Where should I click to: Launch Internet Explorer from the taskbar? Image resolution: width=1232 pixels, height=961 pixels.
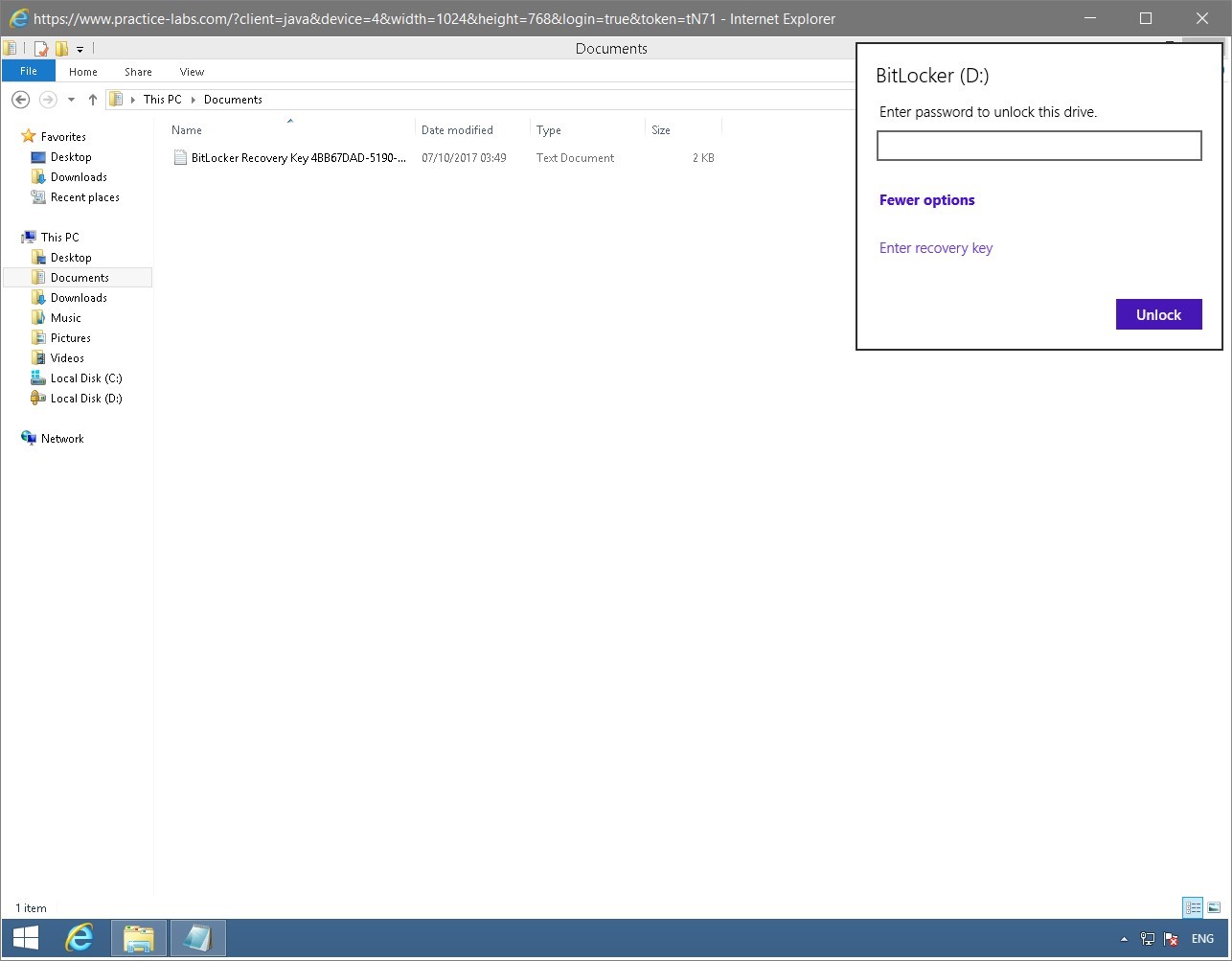[x=80, y=938]
